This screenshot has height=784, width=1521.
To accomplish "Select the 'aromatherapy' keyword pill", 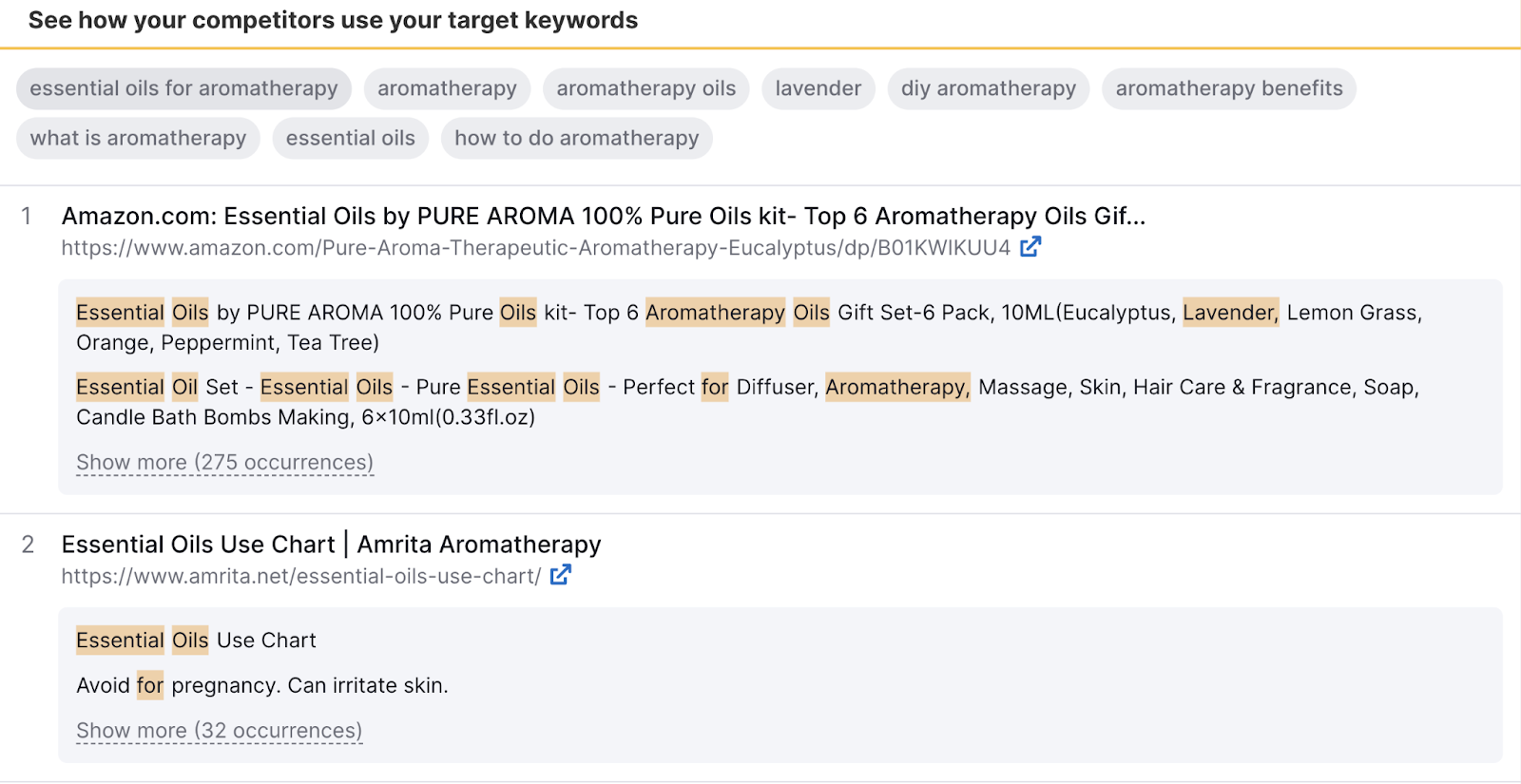I will [x=447, y=88].
